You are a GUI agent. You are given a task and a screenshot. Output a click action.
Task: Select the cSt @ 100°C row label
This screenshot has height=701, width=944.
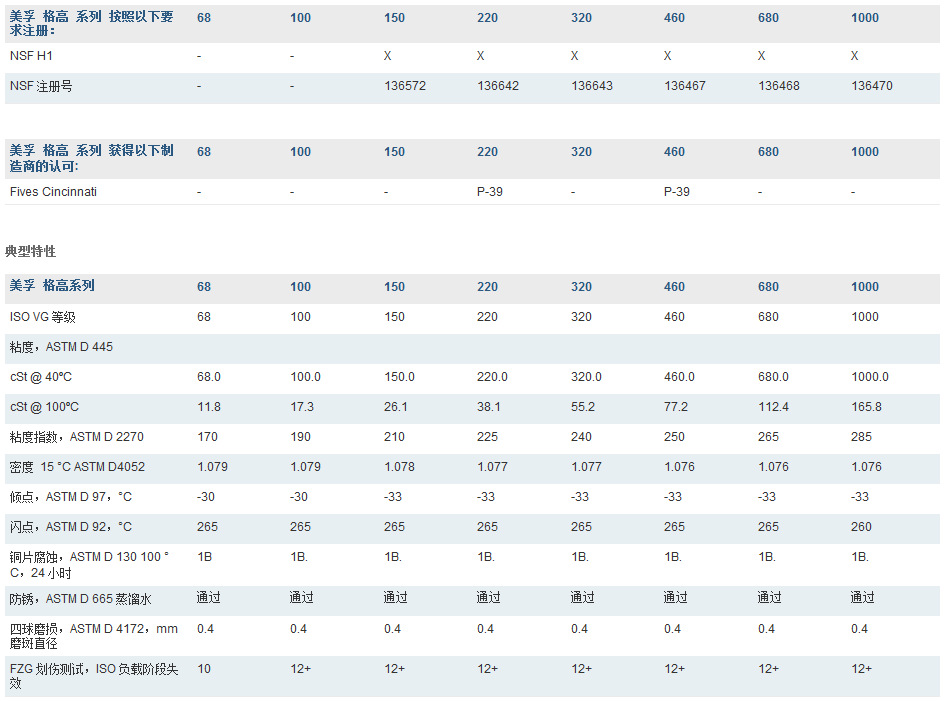44,407
